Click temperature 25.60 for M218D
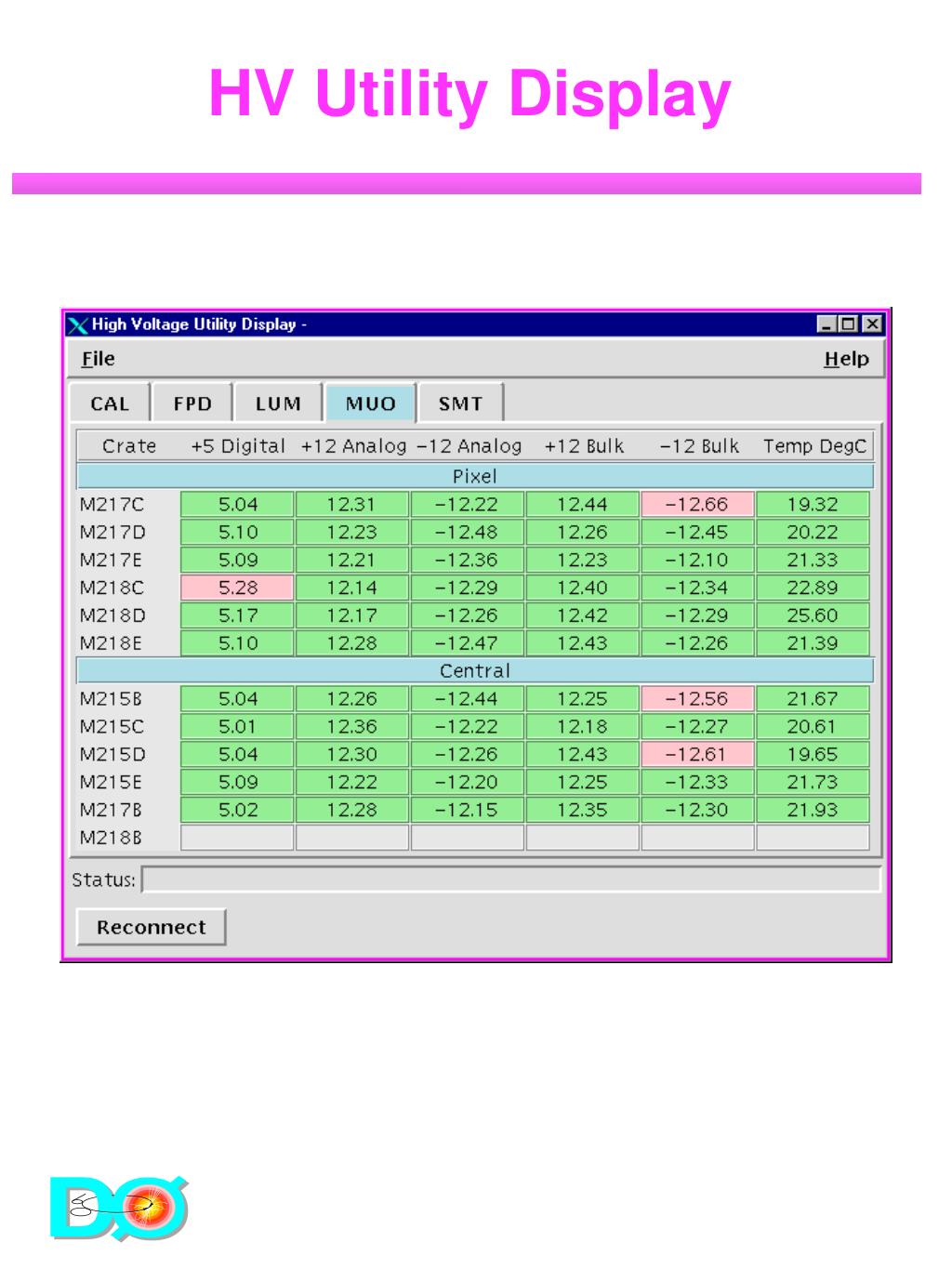The width and height of the screenshot is (952, 1269). [813, 615]
